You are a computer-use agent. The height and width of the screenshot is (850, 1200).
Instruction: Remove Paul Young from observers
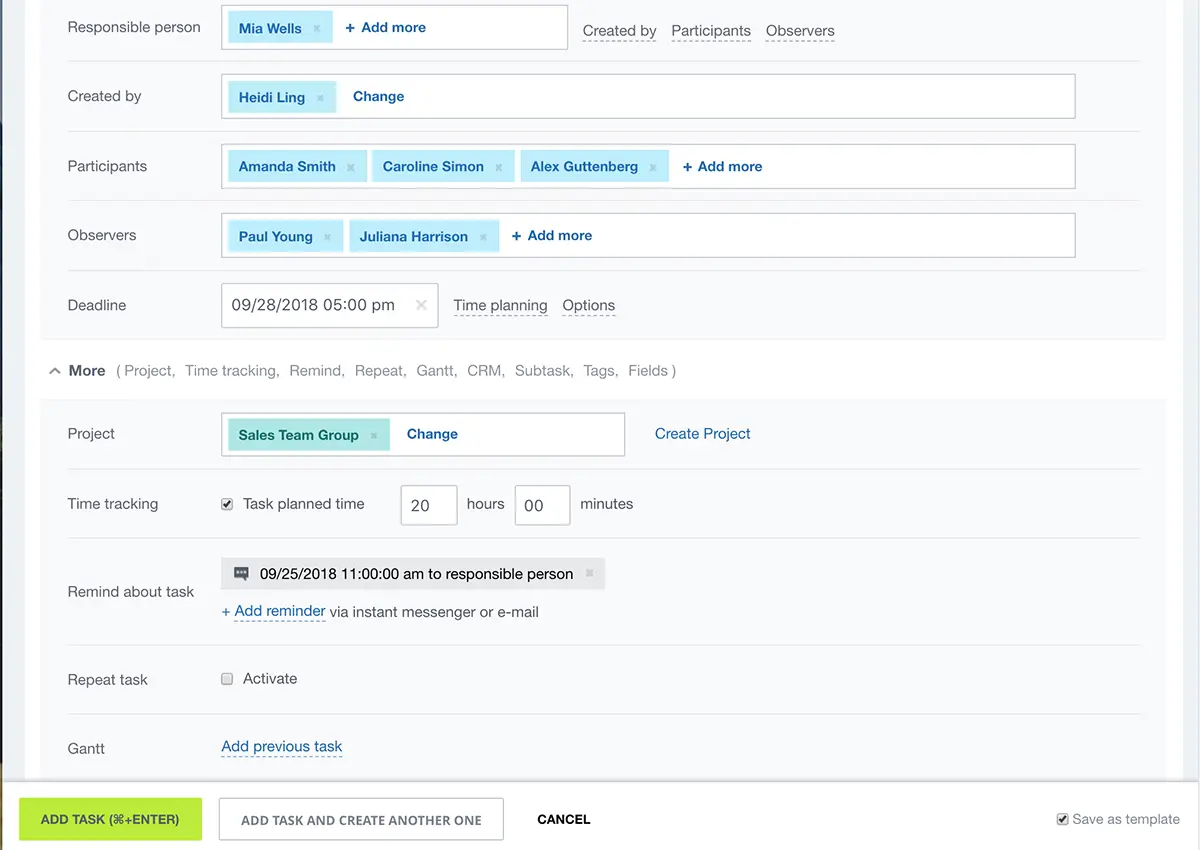coord(328,238)
